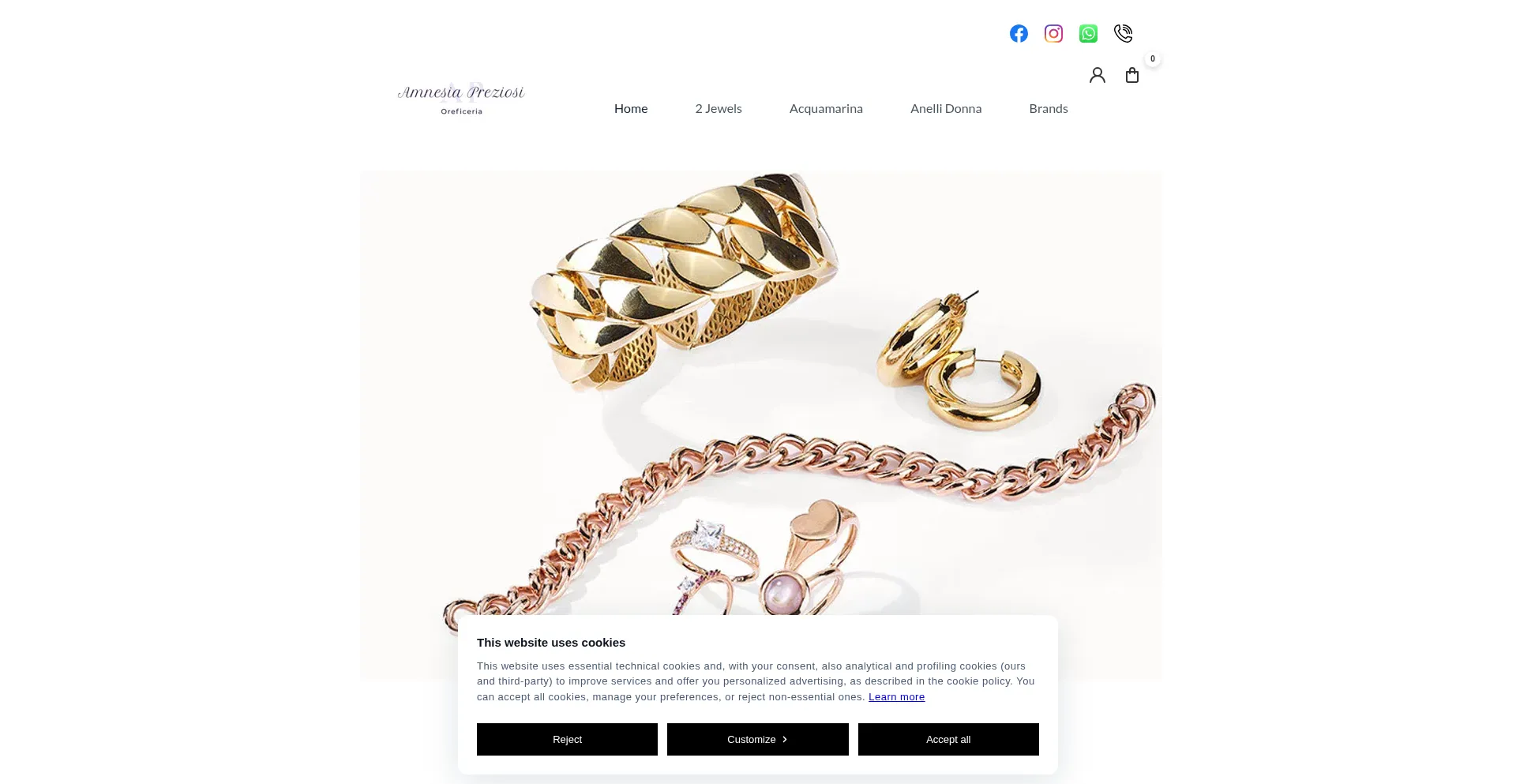Follow the Learn more cookie policy link
1516x784 pixels.
click(x=896, y=697)
